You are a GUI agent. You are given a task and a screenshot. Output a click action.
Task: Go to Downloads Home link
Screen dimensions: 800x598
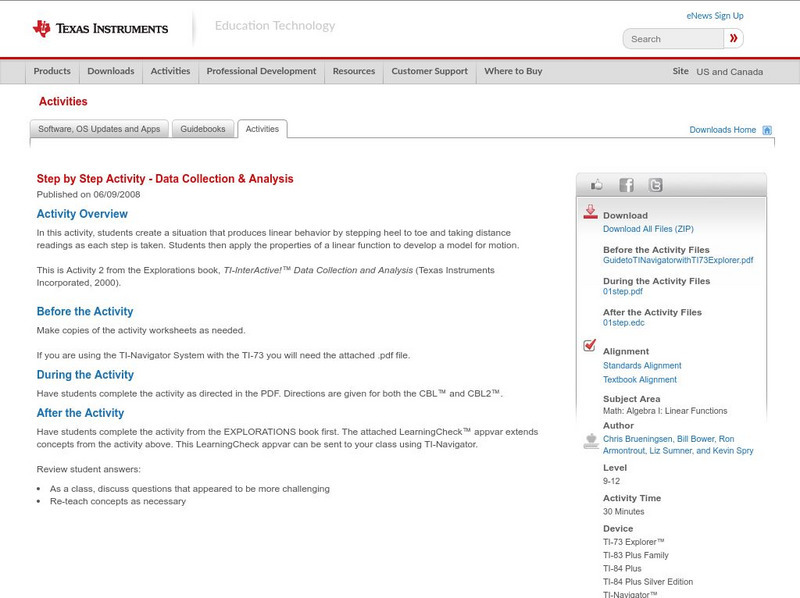pos(722,130)
